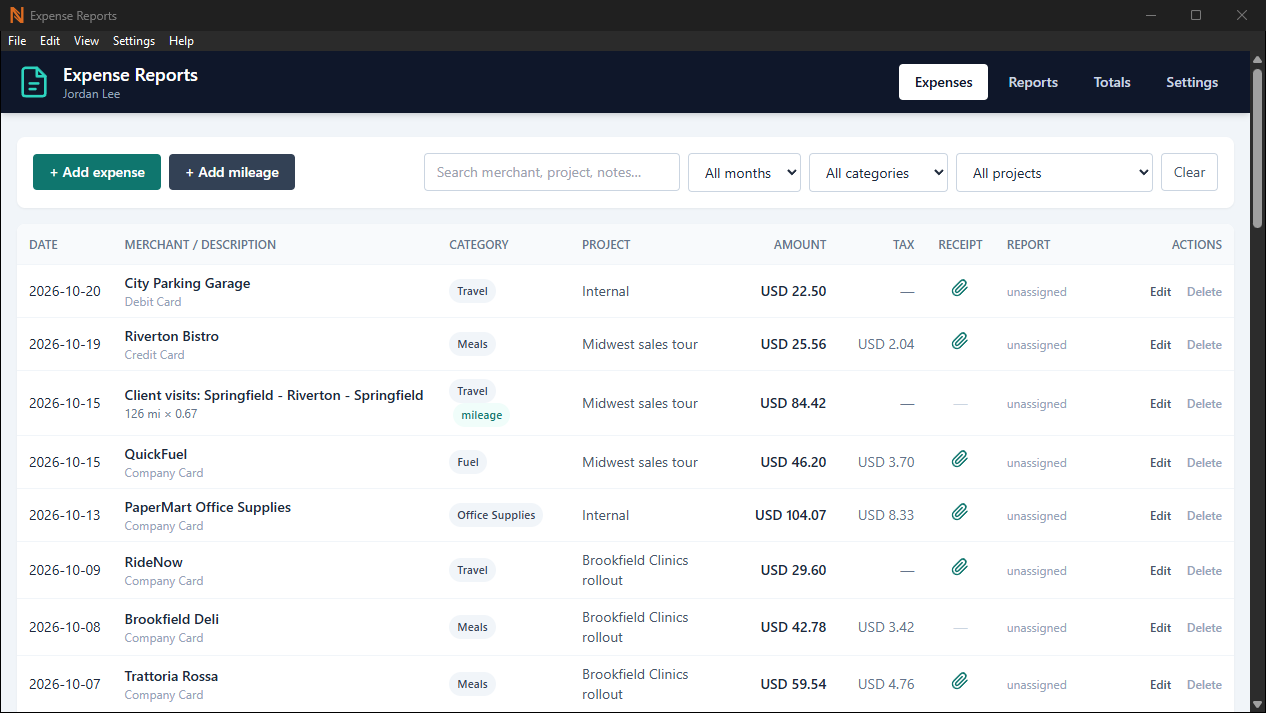The height and width of the screenshot is (713, 1266).
Task: Click the date 2026-10-13
Action: [65, 515]
